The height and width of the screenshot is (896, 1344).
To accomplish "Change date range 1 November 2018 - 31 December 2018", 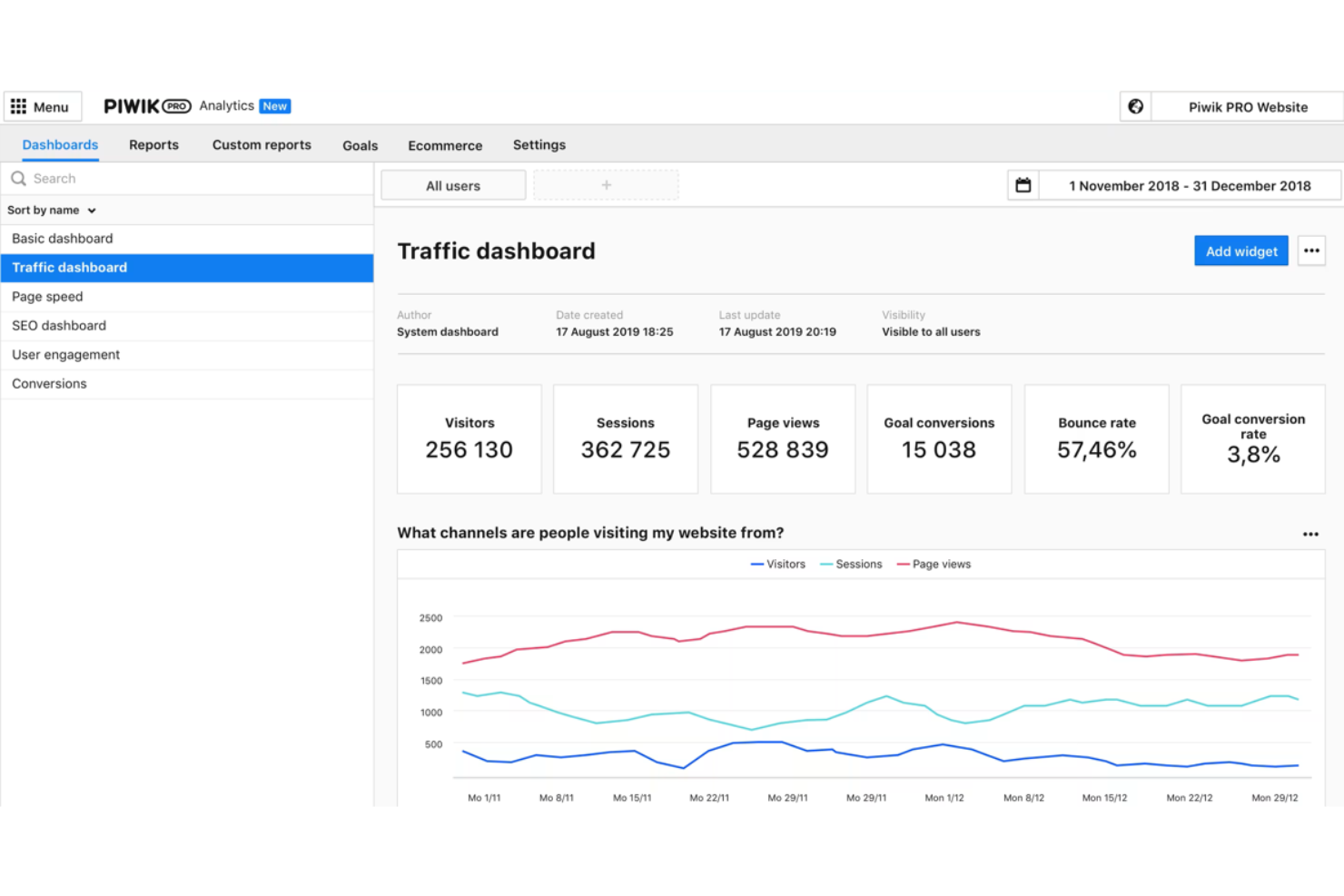I will coord(1190,185).
